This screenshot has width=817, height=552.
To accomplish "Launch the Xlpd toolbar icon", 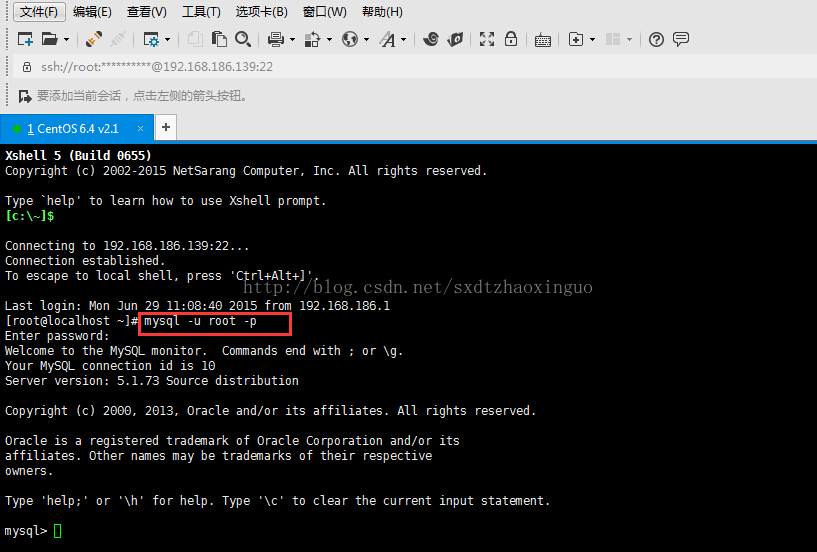I will pos(455,39).
